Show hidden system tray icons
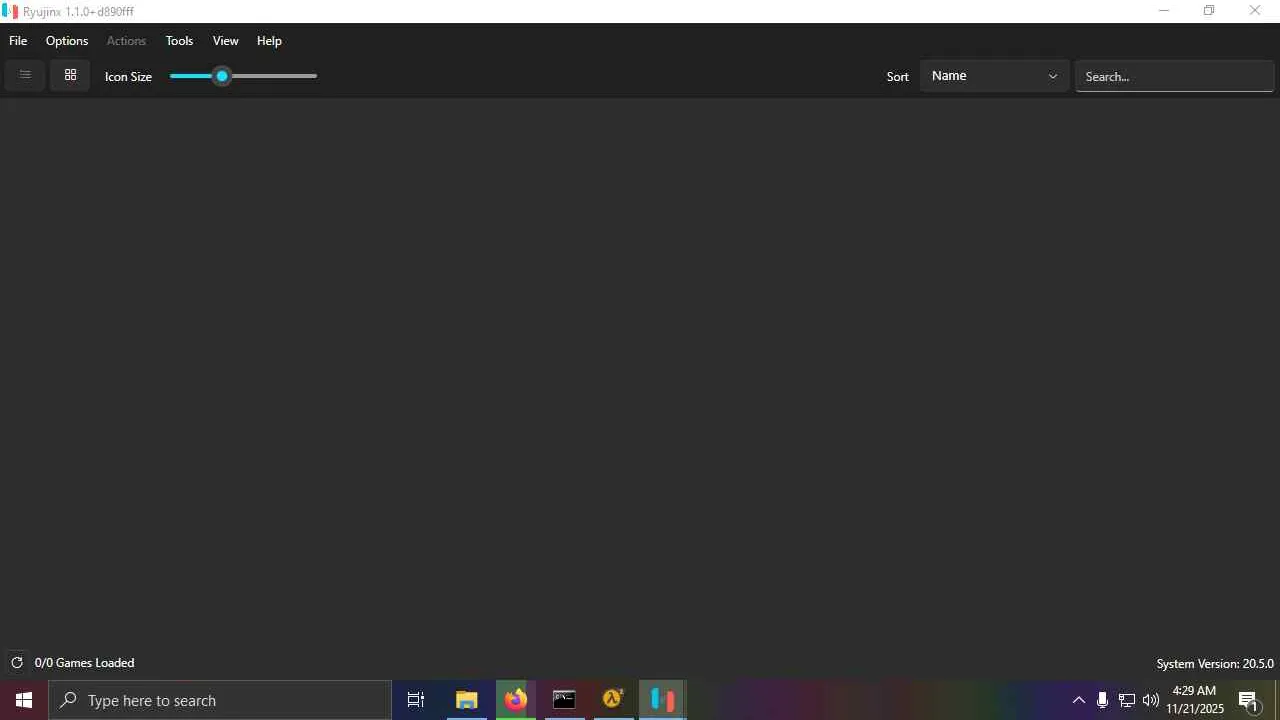The height and width of the screenshot is (720, 1280). tap(1078, 700)
